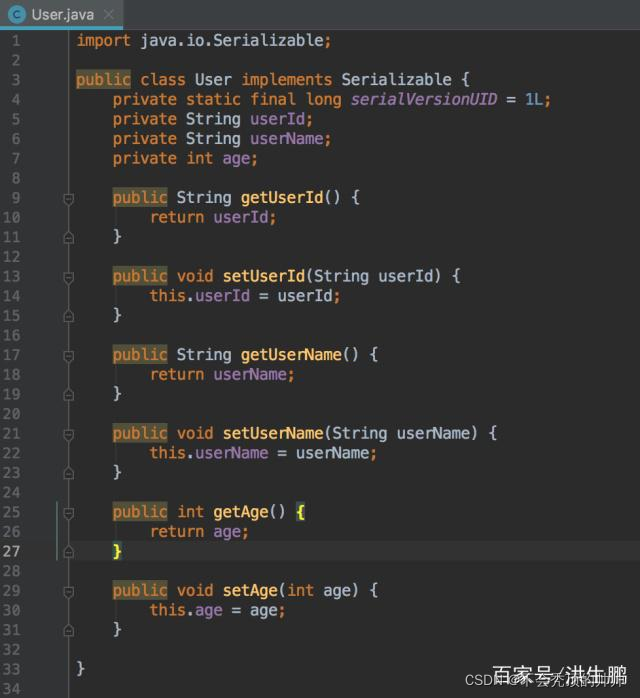Viewport: 640px width, 698px height.
Task: Click 'return userId' statement on line 10
Action: coord(209,217)
